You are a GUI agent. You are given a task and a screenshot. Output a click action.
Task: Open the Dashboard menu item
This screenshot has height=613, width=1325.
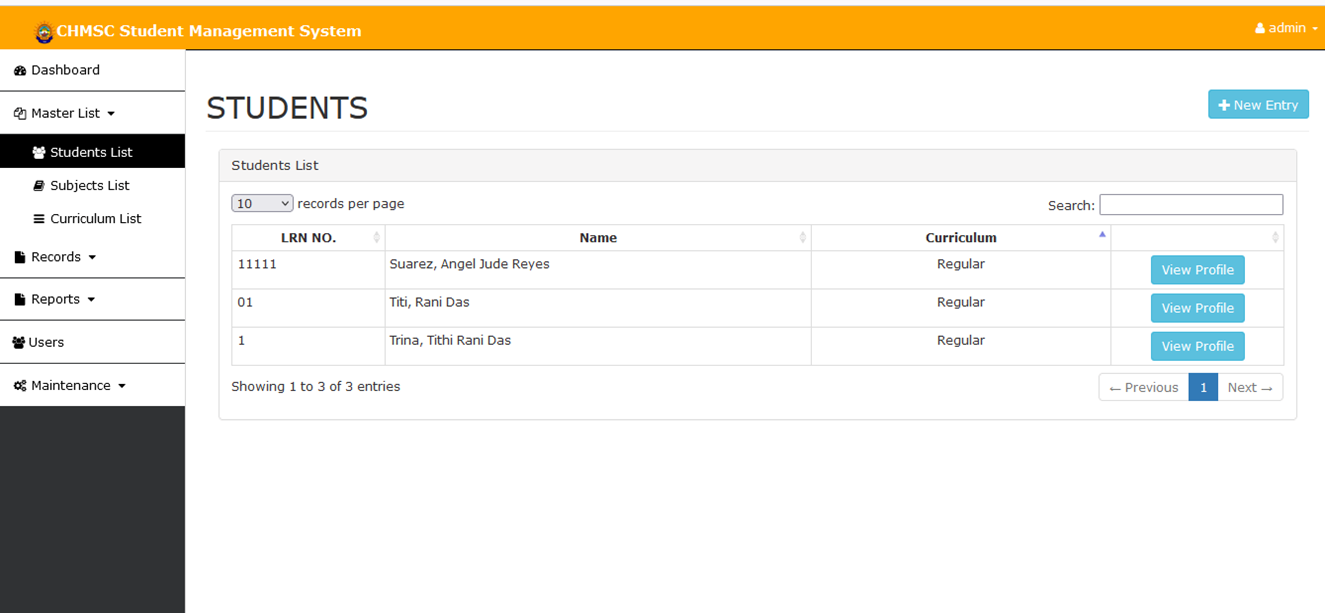(57, 70)
